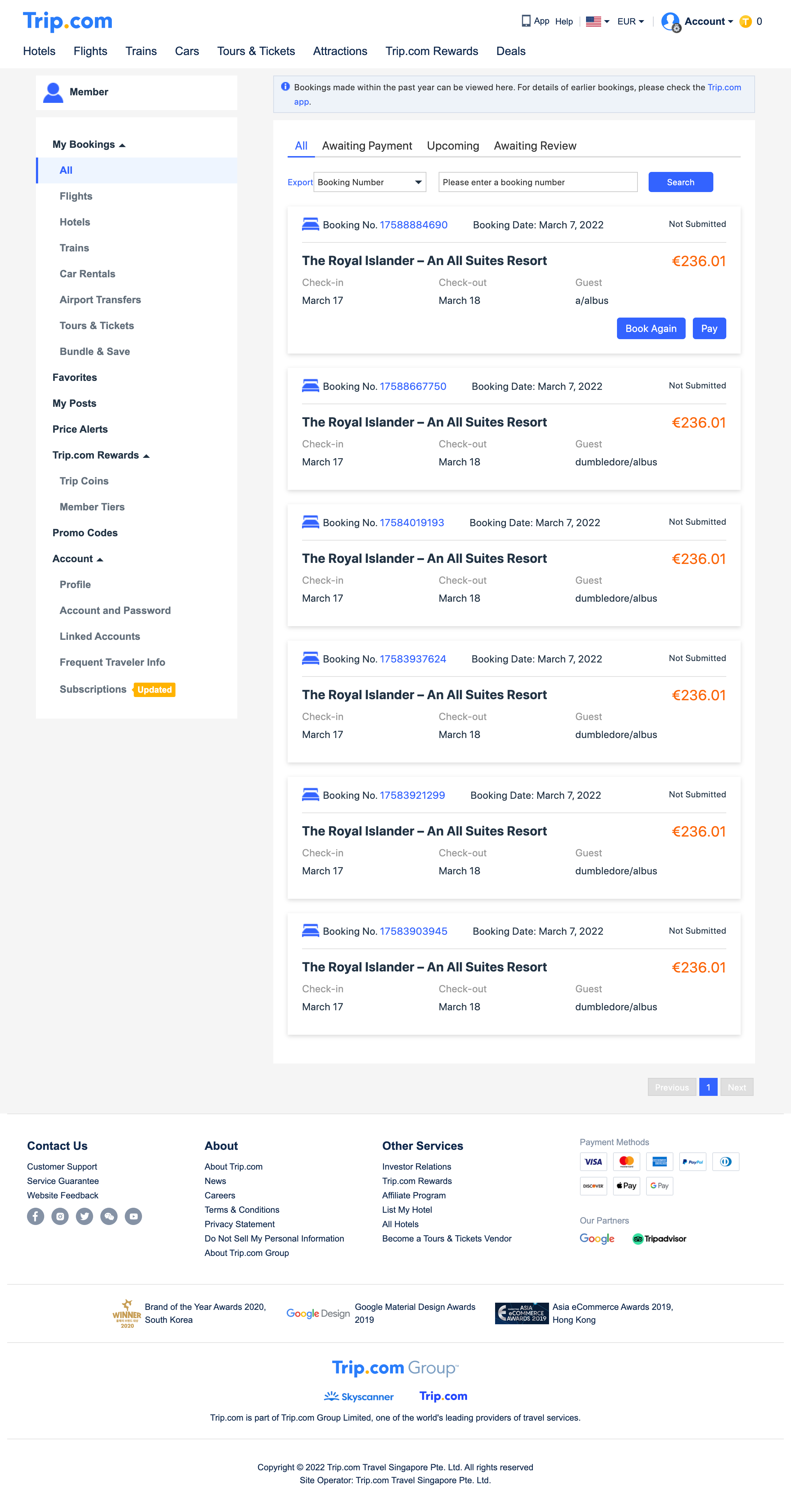Open the Google partner logo

pyautogui.click(x=597, y=1238)
